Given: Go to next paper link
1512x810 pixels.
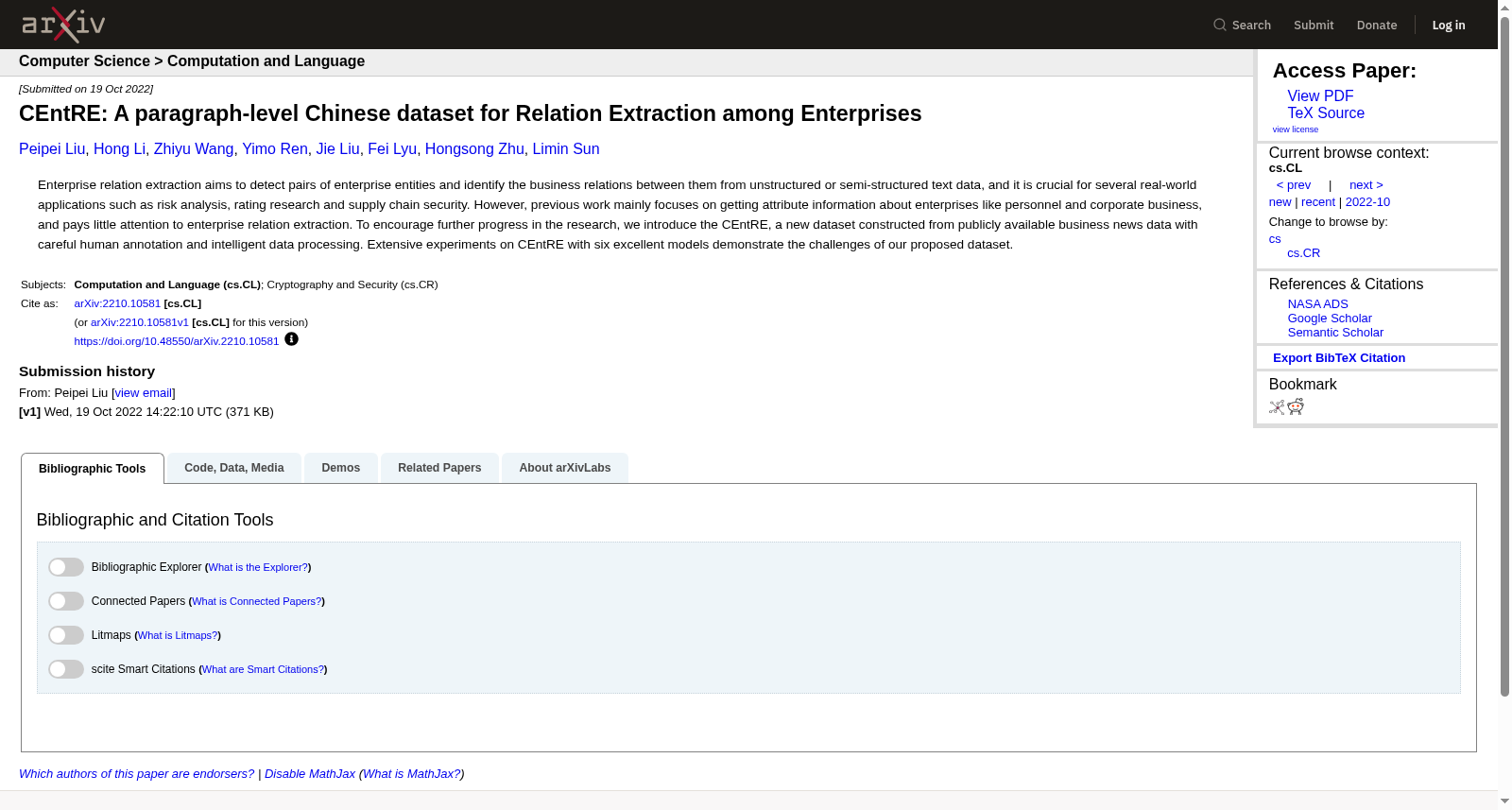Looking at the screenshot, I should click(1366, 185).
